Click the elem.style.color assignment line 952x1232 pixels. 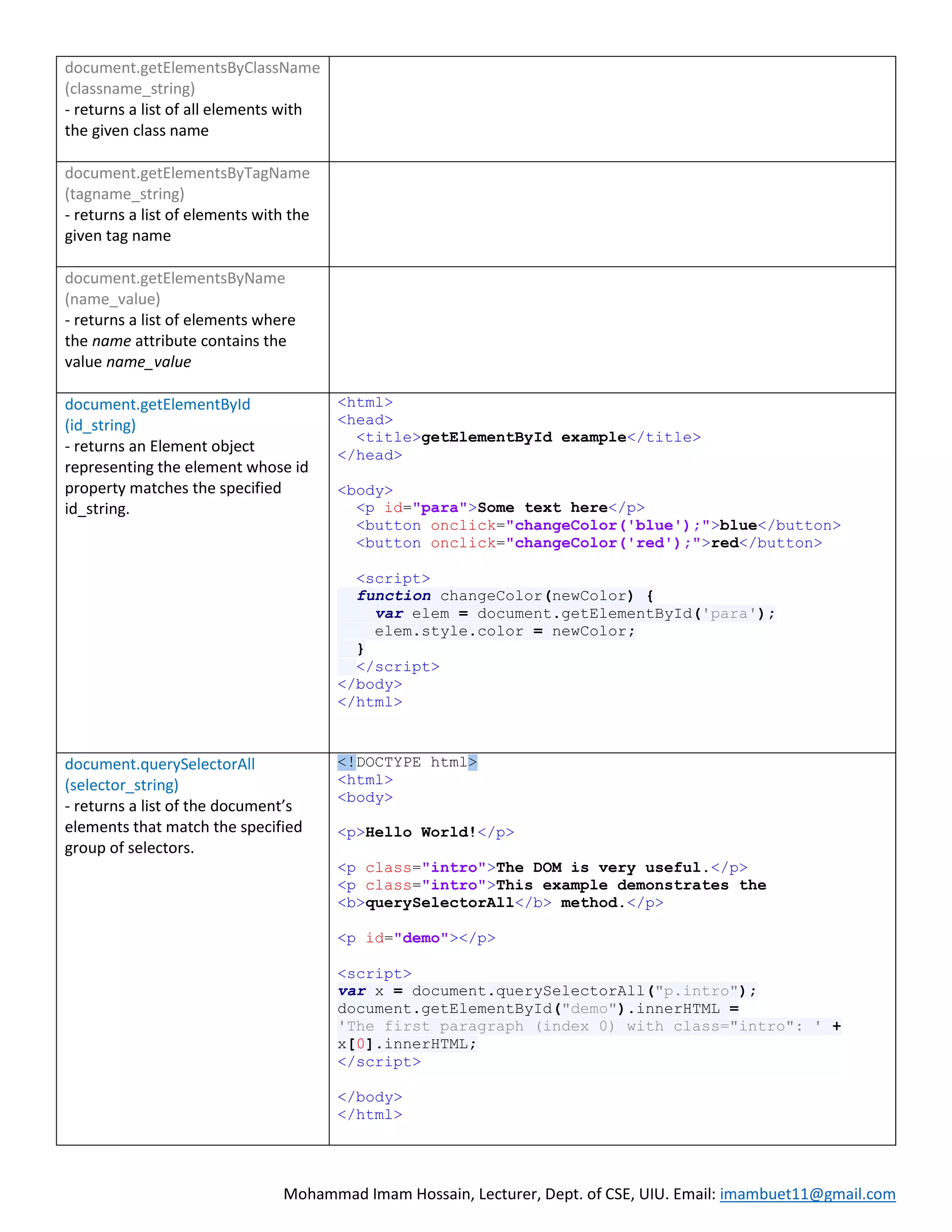[504, 631]
